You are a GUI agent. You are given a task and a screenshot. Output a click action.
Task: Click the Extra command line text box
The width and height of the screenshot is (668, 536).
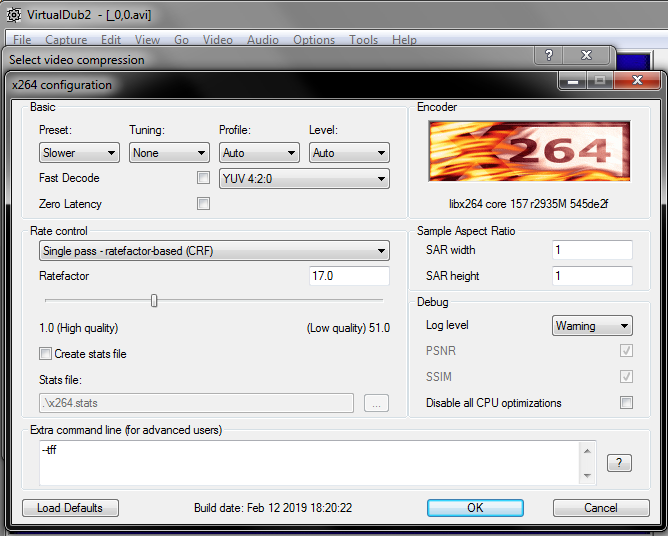310,463
